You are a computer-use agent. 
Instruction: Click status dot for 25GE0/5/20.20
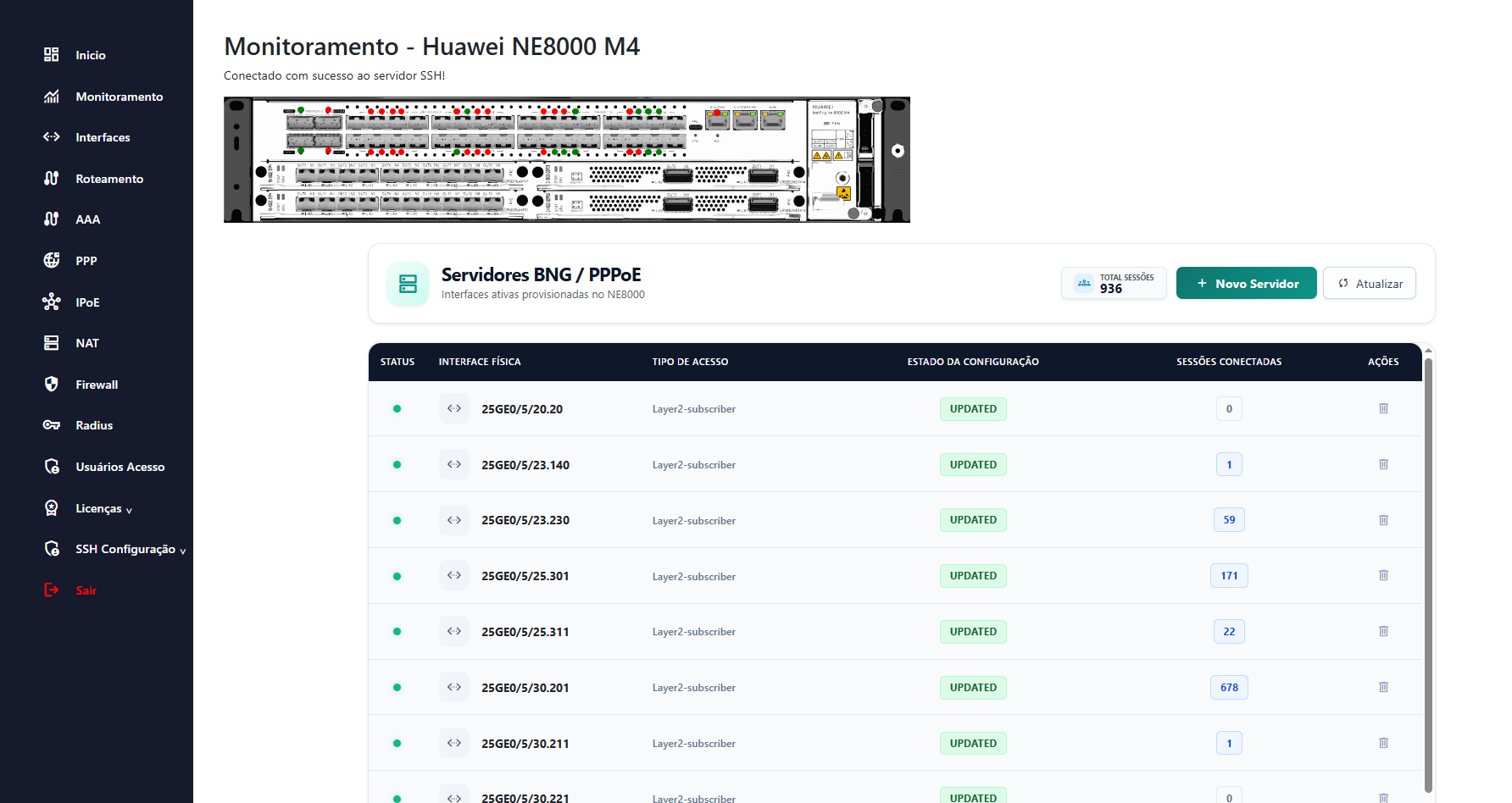(x=397, y=408)
